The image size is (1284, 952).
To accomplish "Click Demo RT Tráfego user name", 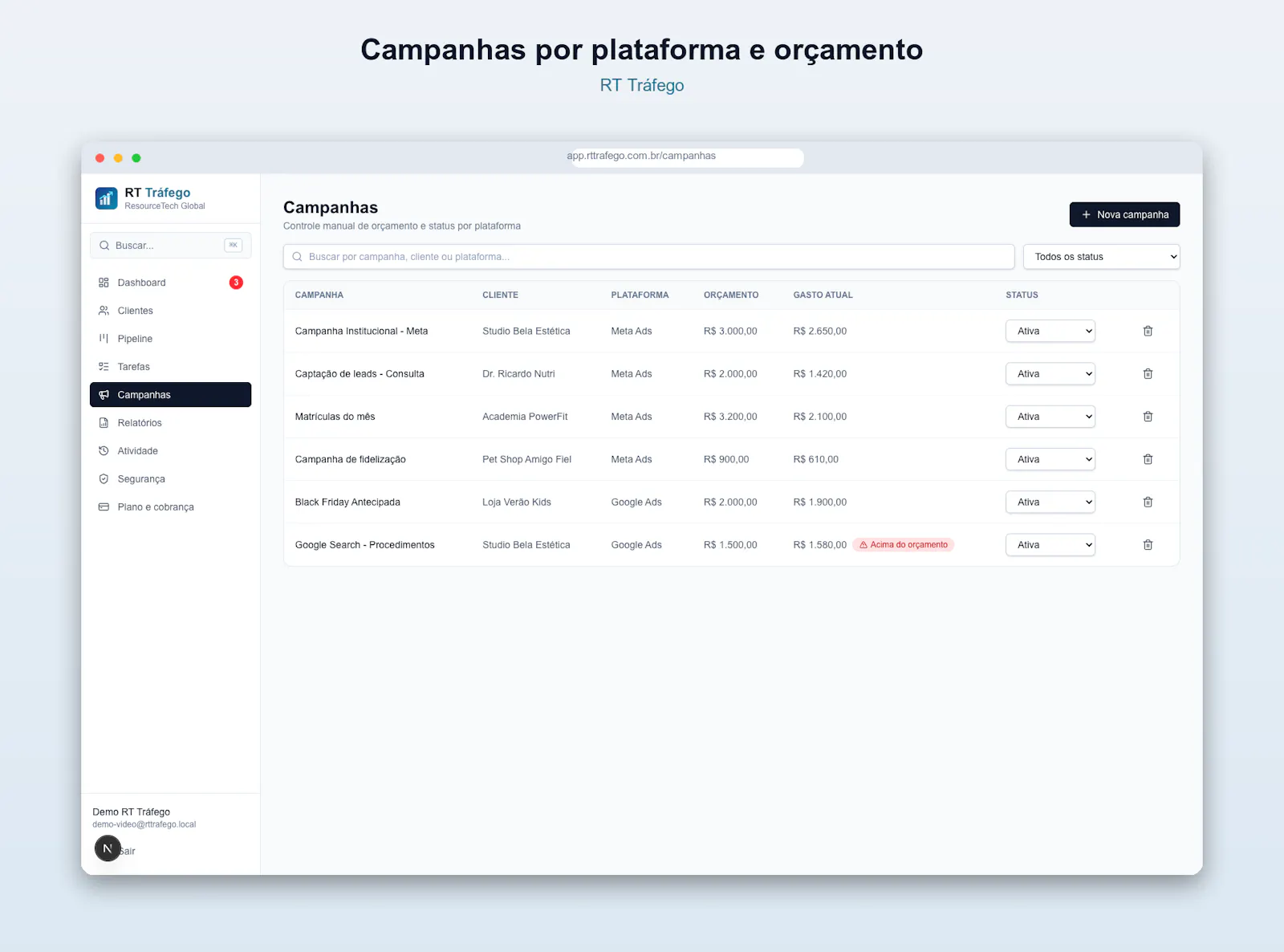I will [131, 812].
